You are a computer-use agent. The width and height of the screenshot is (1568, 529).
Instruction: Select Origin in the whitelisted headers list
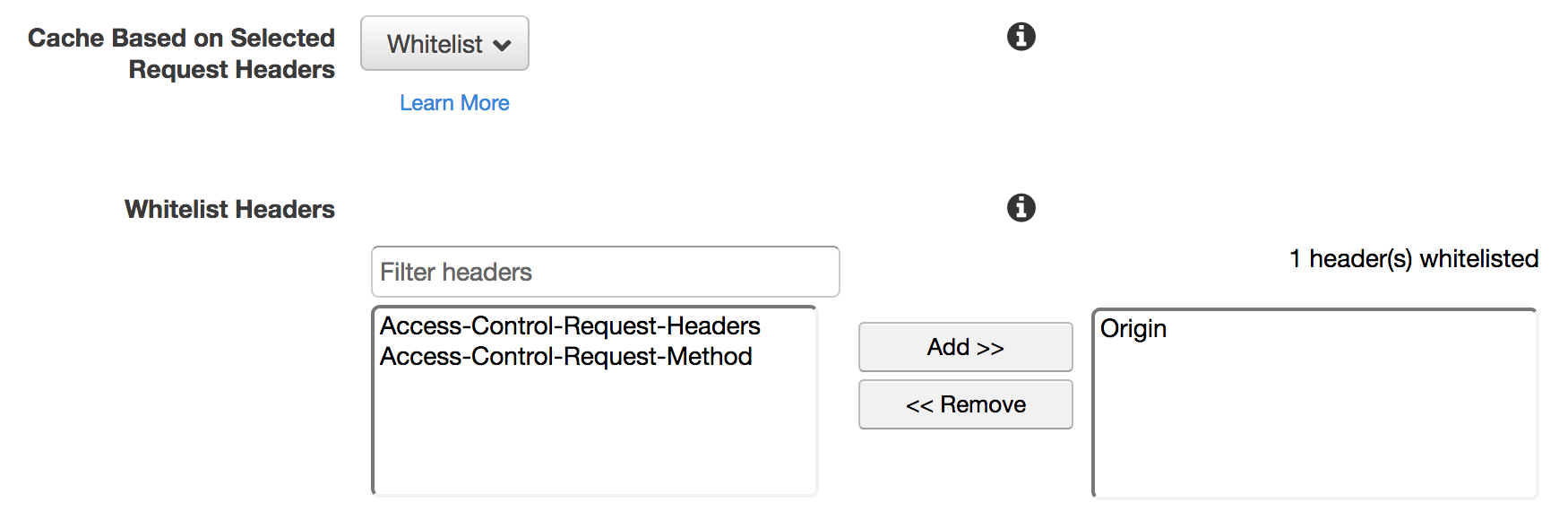click(x=1133, y=329)
